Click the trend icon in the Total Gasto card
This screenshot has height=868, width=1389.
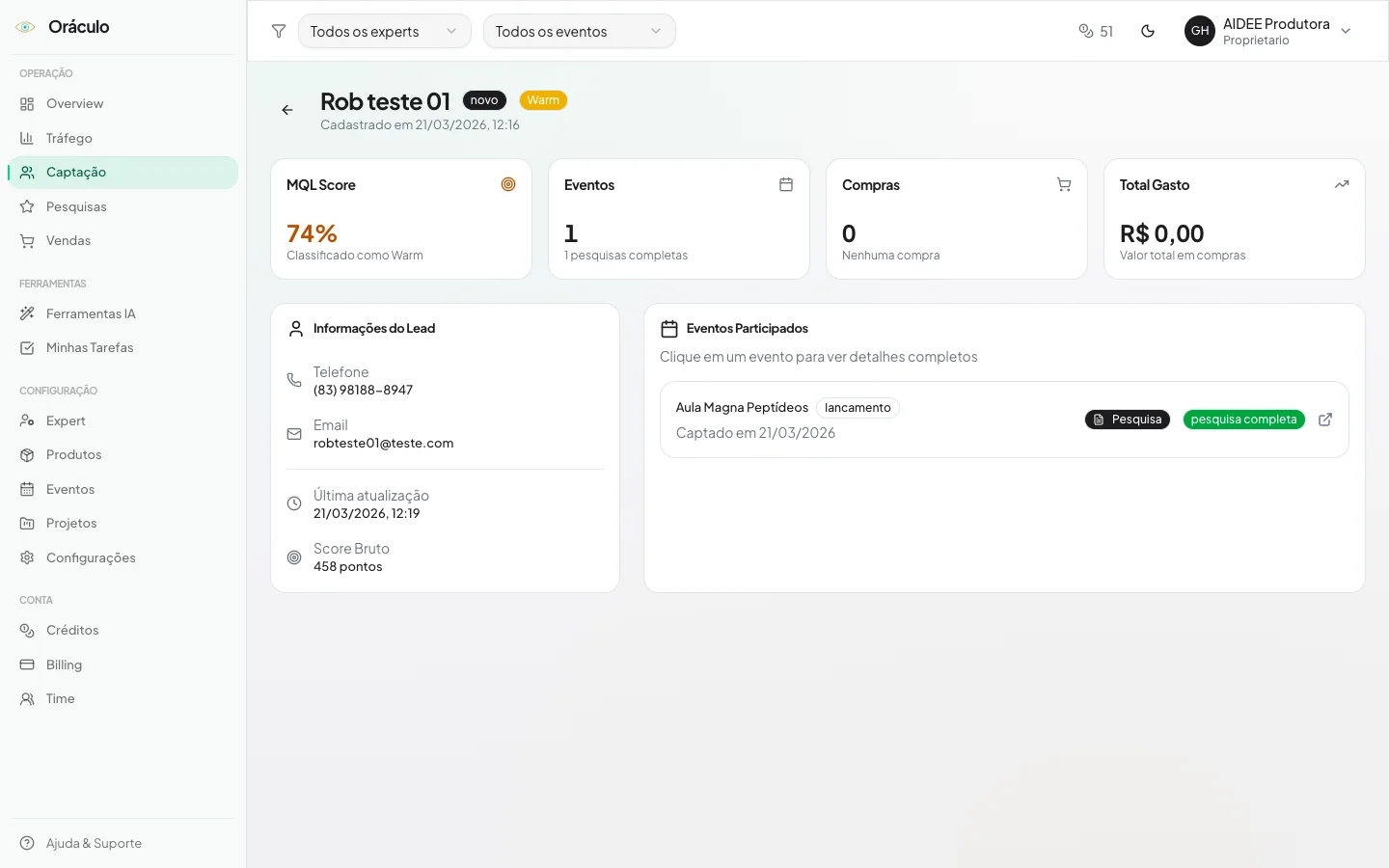1342,184
